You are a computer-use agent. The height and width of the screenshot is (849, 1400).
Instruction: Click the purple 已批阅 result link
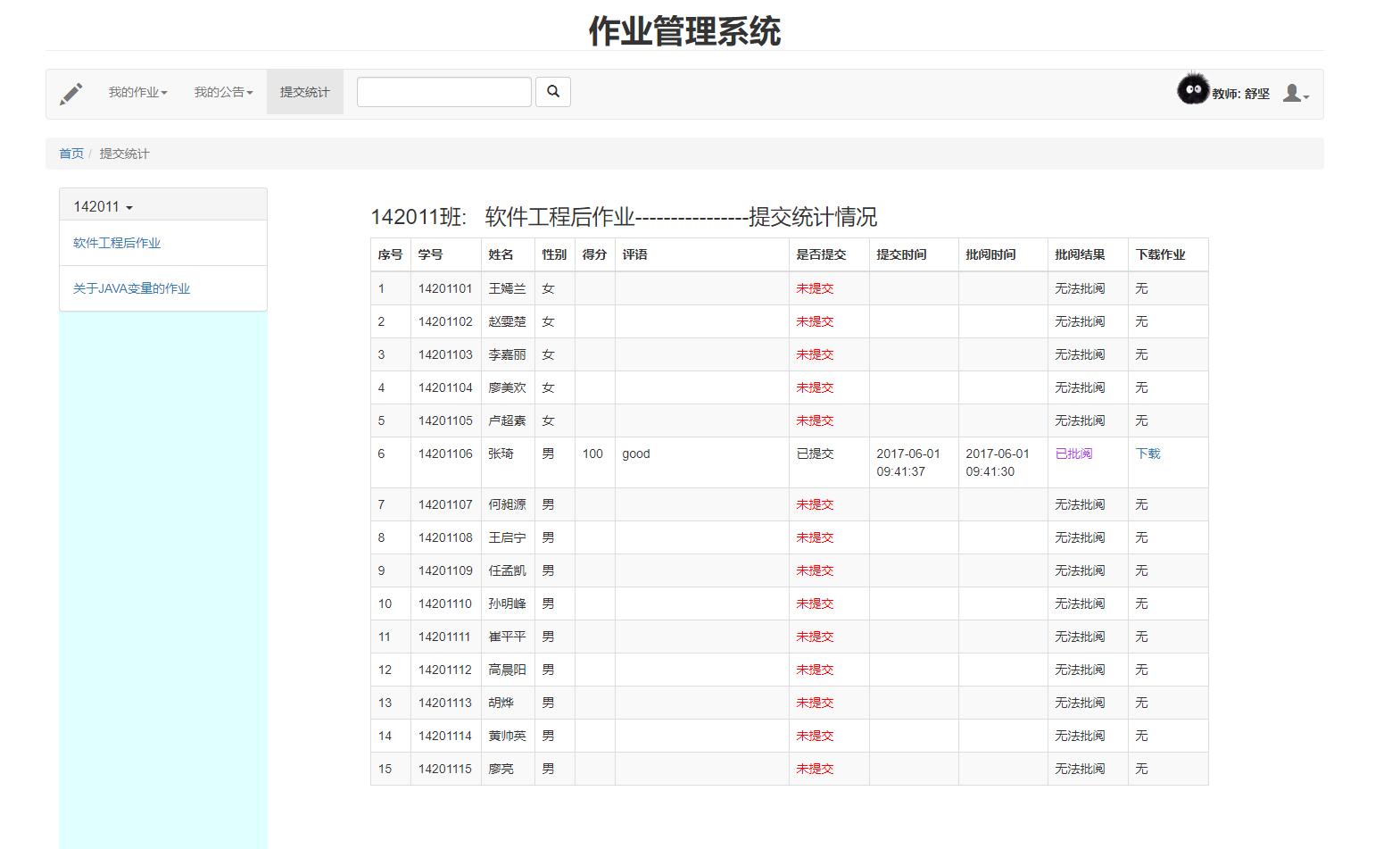coord(1073,454)
